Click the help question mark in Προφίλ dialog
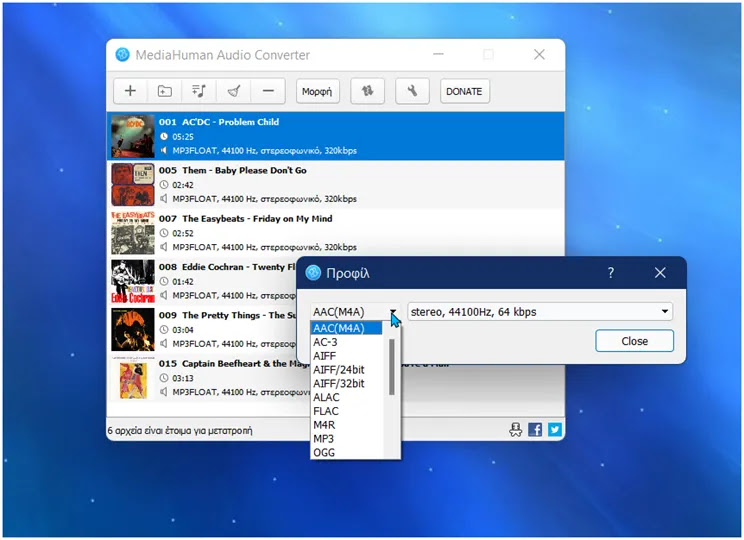Viewport: 744px width, 540px height. tap(611, 273)
